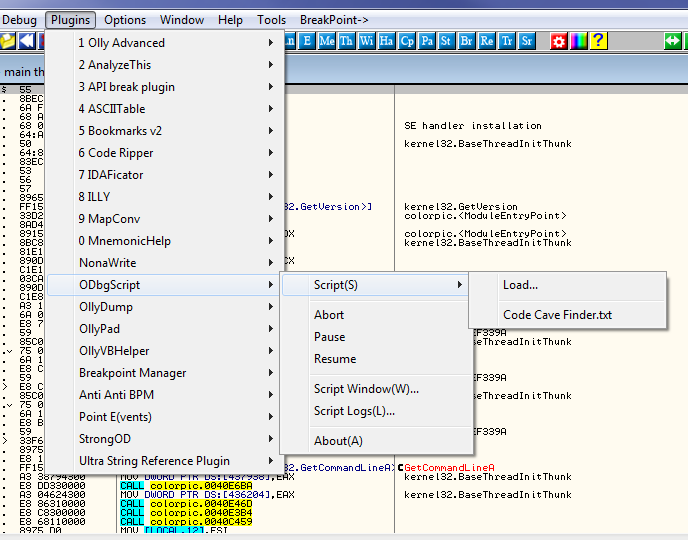Expand the NonaWrite submenu
Viewport: 688px width, 540px height.
tap(165, 262)
